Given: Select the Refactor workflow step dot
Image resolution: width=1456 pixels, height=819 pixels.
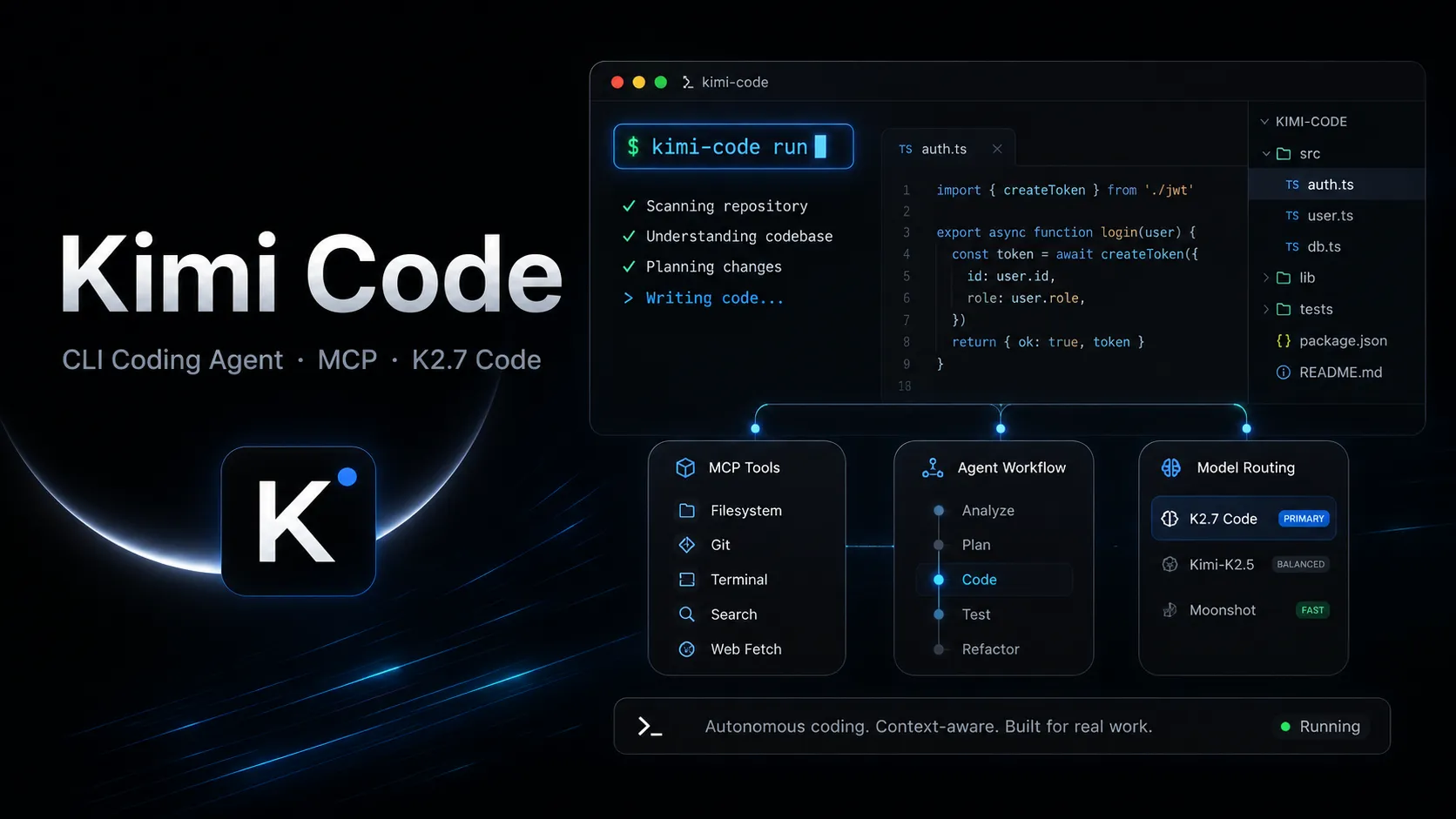Looking at the screenshot, I should pyautogui.click(x=939, y=649).
